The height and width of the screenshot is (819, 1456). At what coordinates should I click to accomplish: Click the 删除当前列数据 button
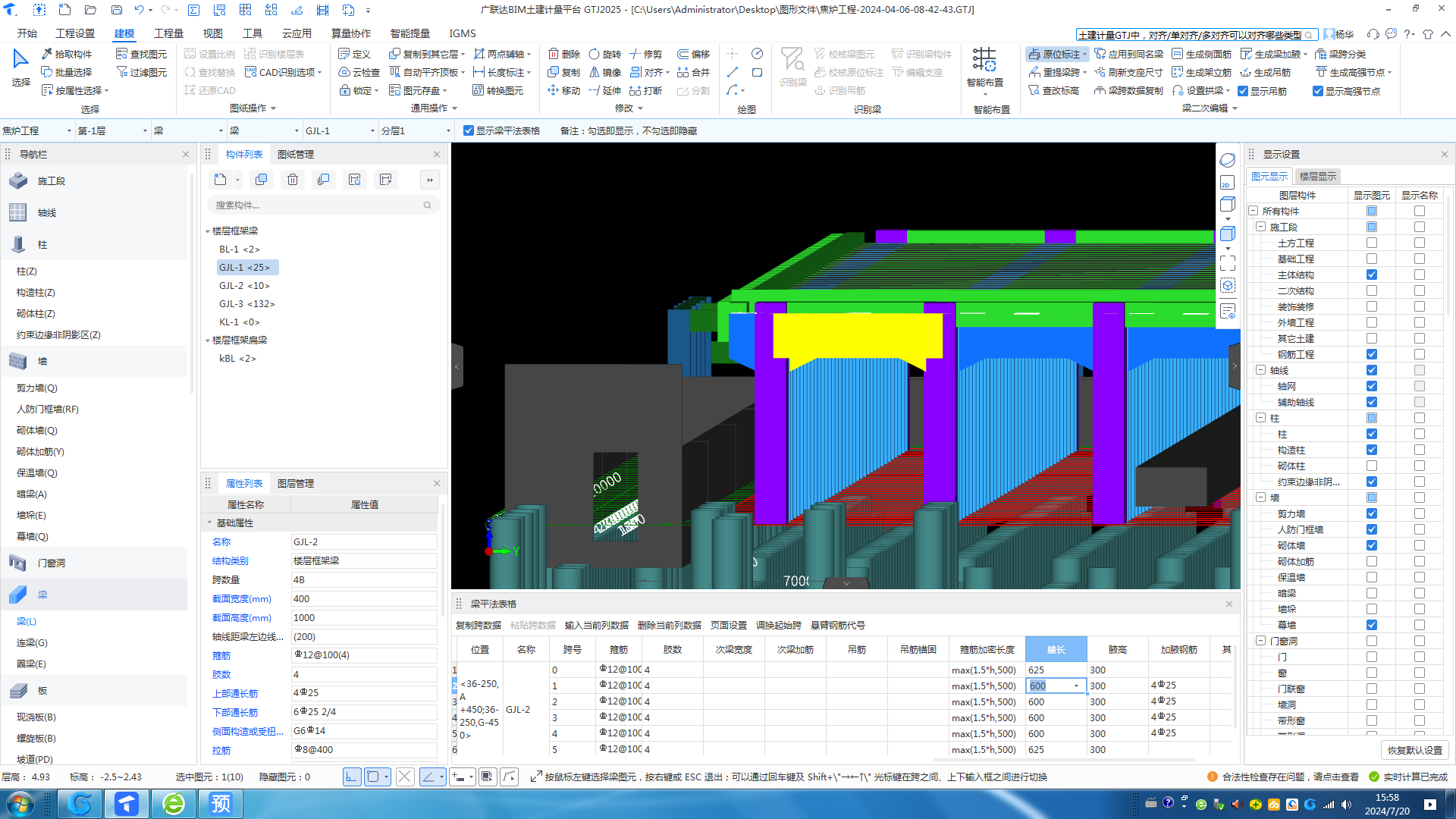pos(670,625)
